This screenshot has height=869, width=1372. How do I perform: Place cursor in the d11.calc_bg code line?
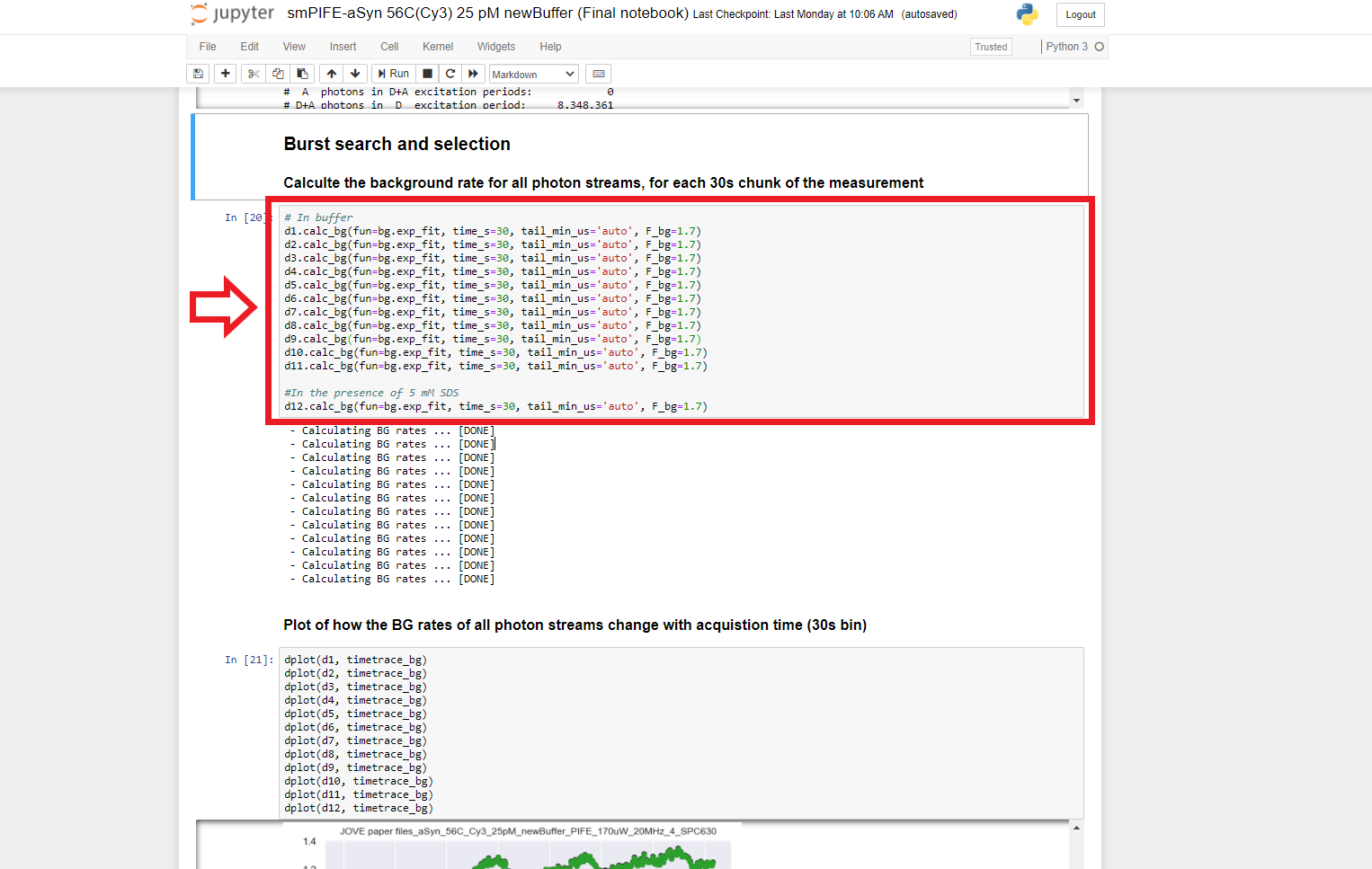tap(495, 366)
